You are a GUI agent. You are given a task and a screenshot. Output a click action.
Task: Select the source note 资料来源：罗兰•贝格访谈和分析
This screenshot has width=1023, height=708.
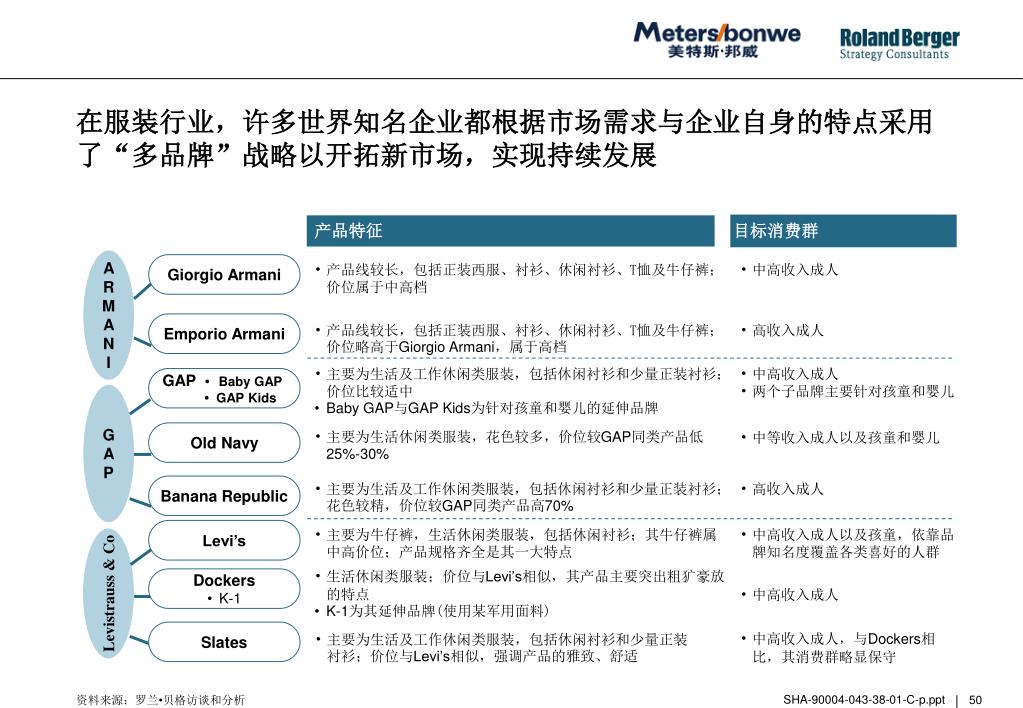pos(160,700)
